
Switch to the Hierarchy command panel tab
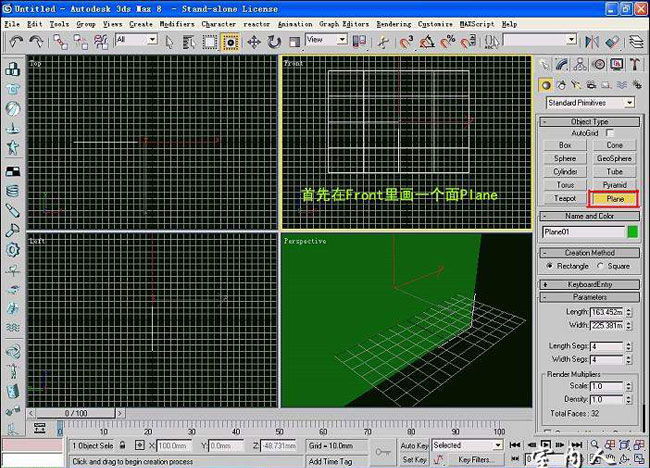580,64
